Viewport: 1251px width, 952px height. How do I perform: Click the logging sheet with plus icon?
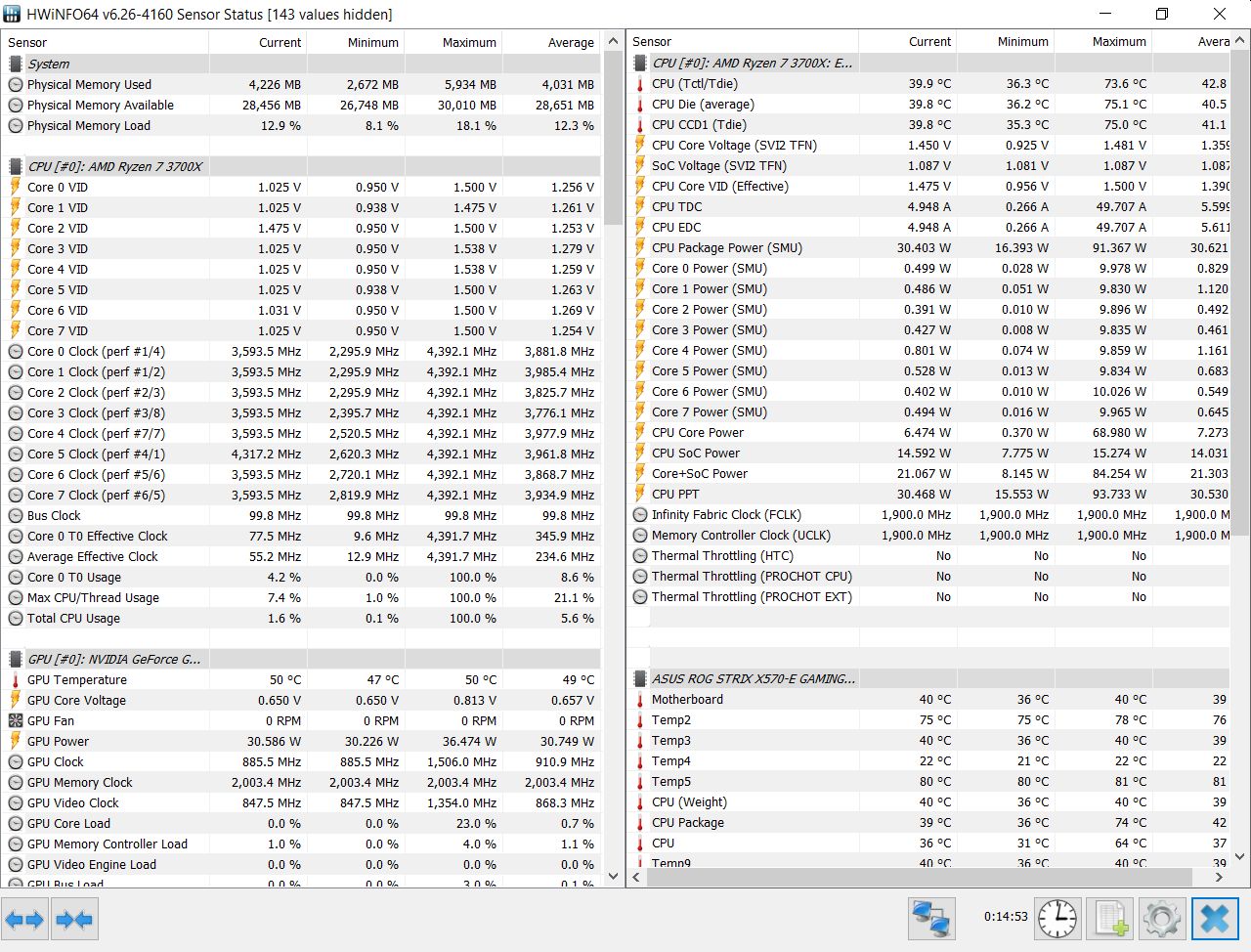[1110, 919]
